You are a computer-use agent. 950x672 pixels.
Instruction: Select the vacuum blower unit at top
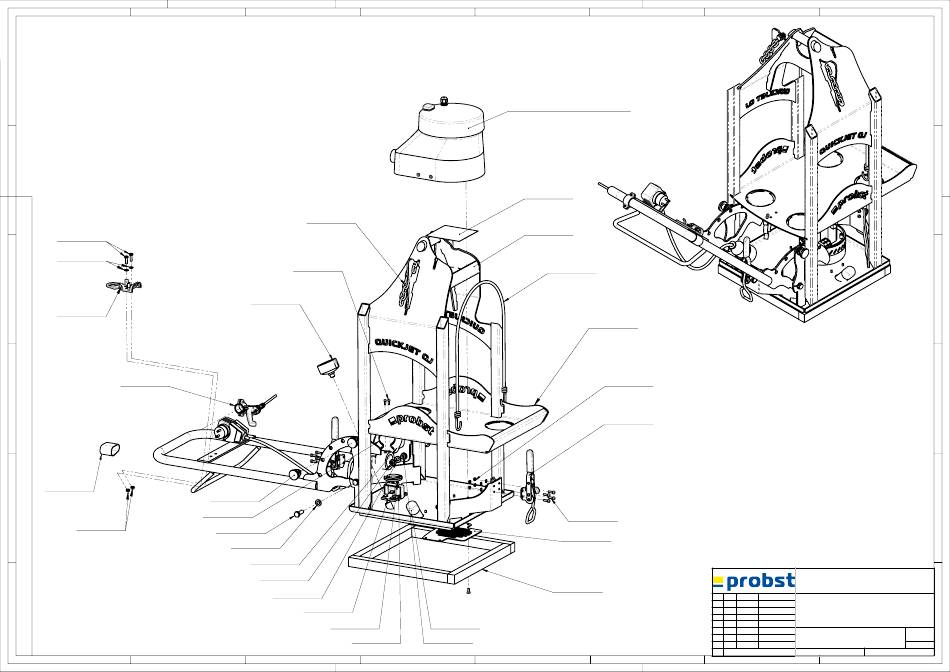tap(438, 145)
